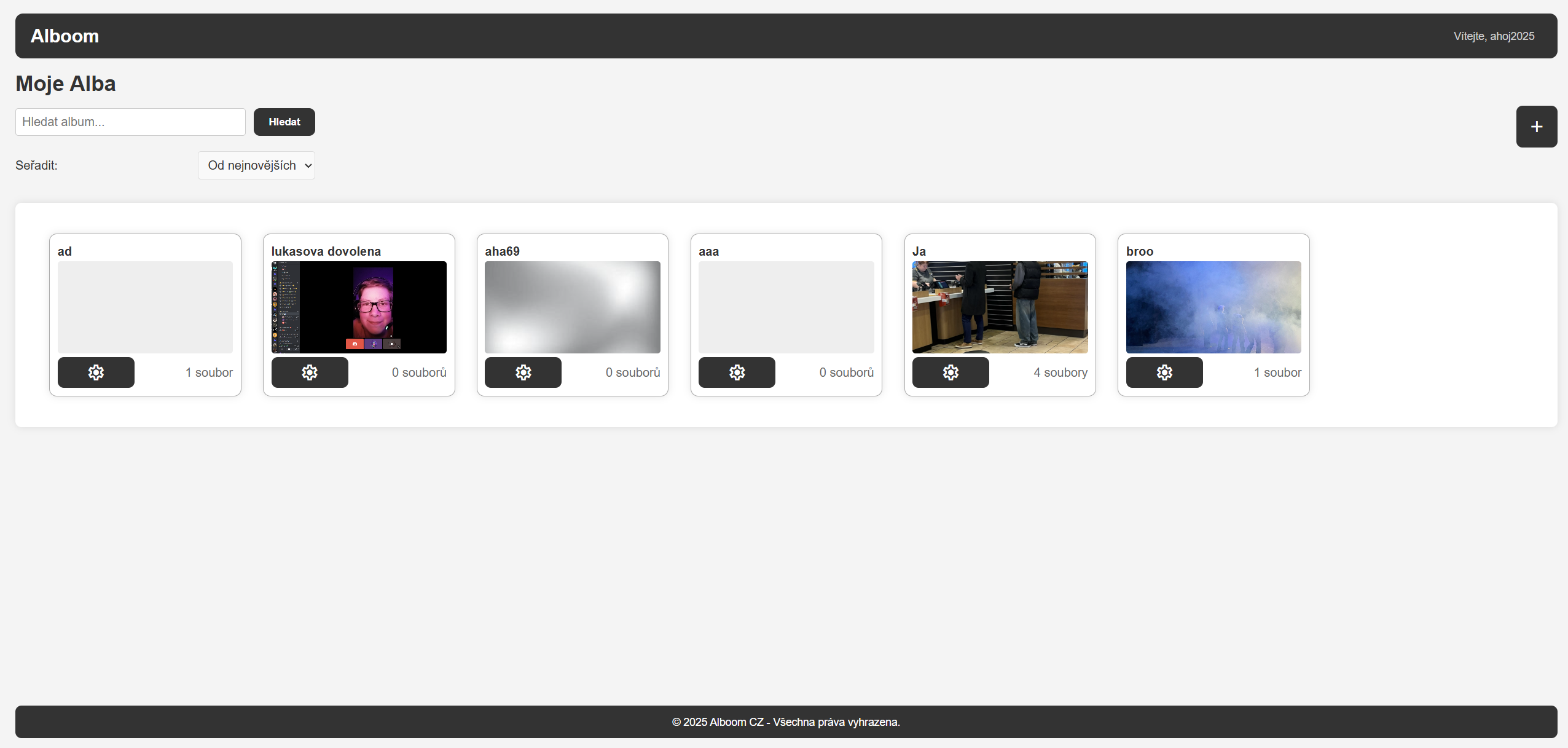The width and height of the screenshot is (1568, 748).
Task: Open the "Ja" album cover photo
Action: click(x=999, y=307)
